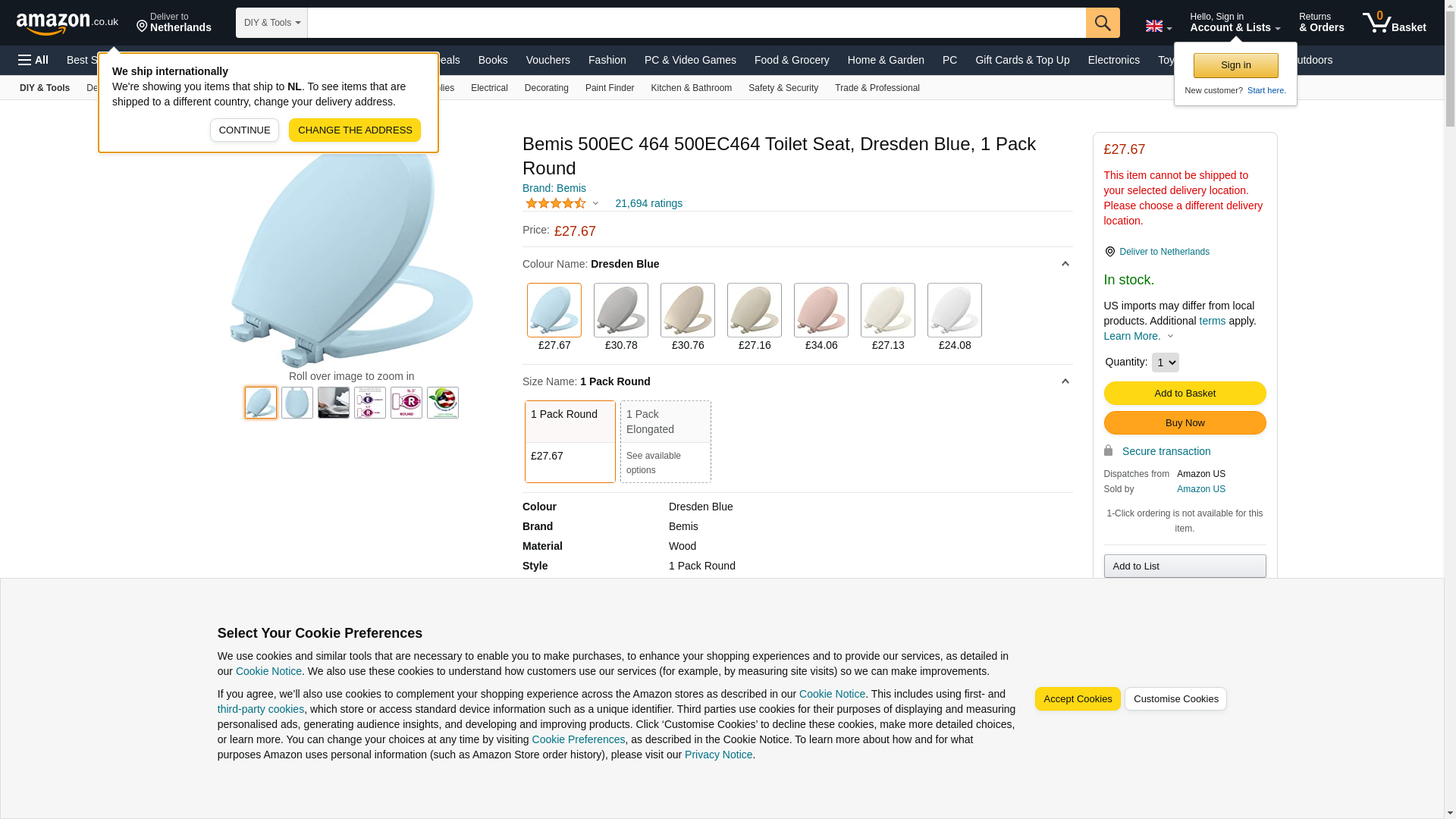Select the 1 Pack Round size option

(570, 441)
